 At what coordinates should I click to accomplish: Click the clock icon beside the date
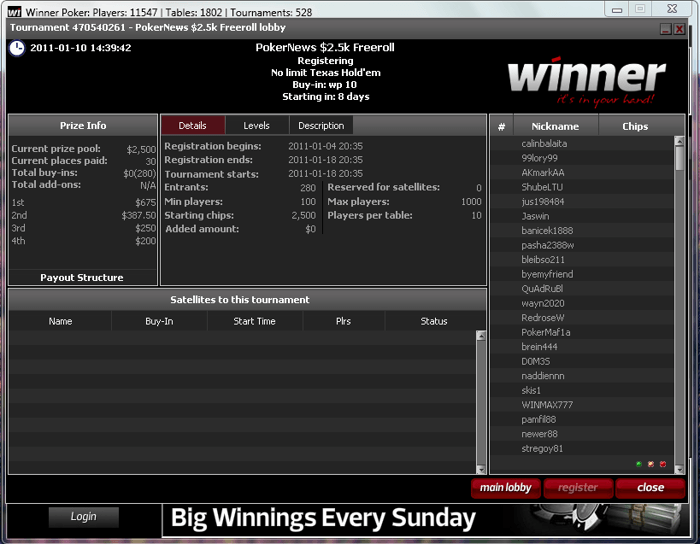coord(17,48)
